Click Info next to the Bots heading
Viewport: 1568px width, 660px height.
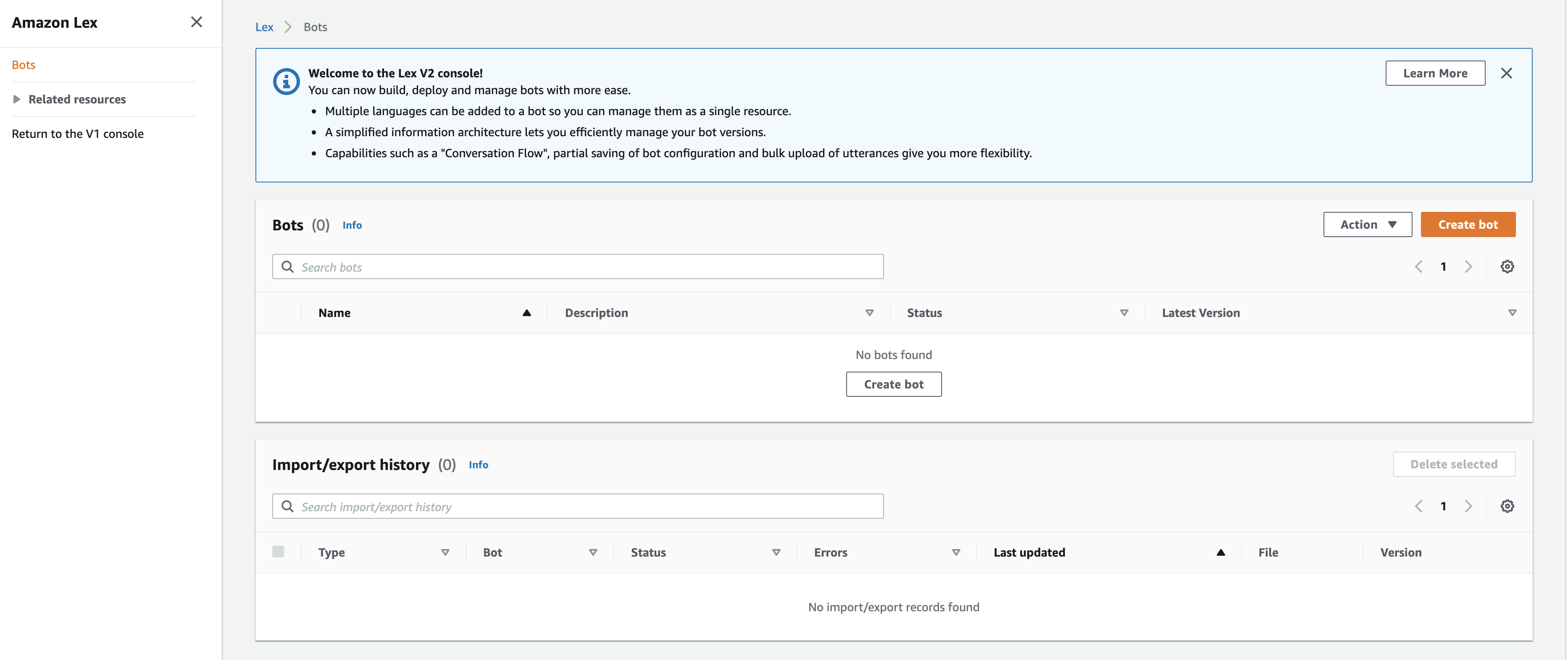point(353,224)
